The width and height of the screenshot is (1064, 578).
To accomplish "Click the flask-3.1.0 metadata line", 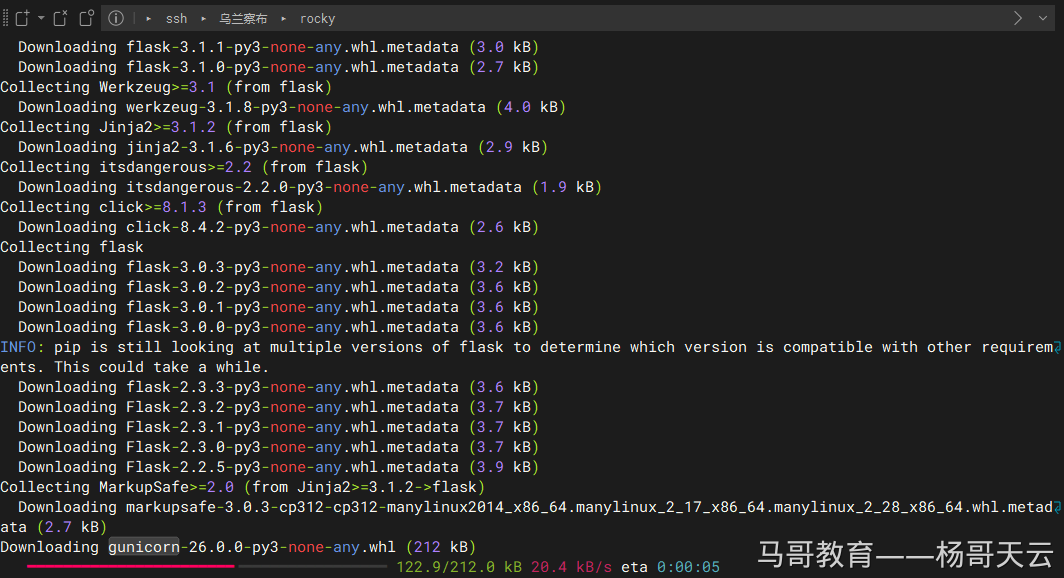I will tap(278, 67).
